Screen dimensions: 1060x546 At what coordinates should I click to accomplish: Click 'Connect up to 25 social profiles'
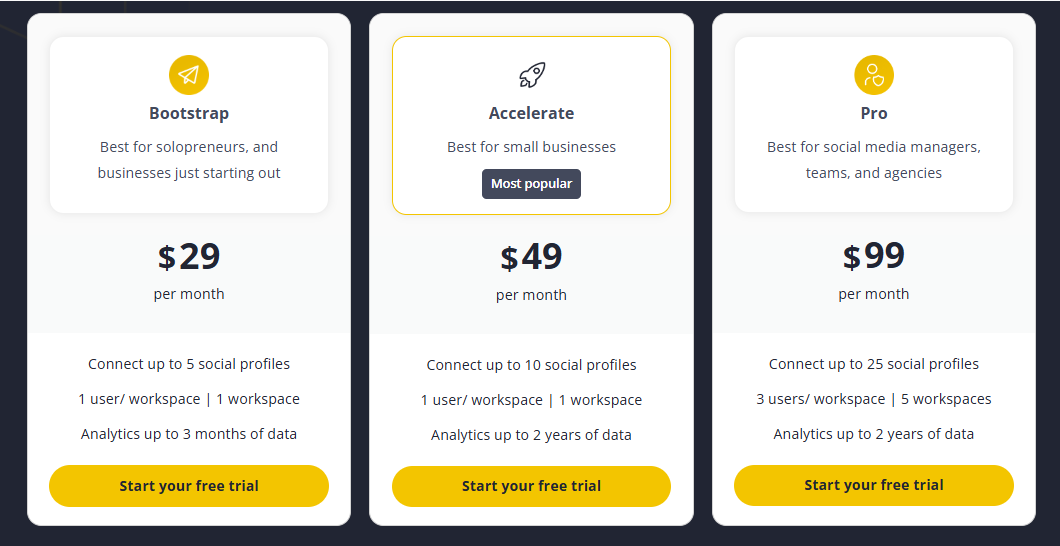pyautogui.click(x=873, y=364)
